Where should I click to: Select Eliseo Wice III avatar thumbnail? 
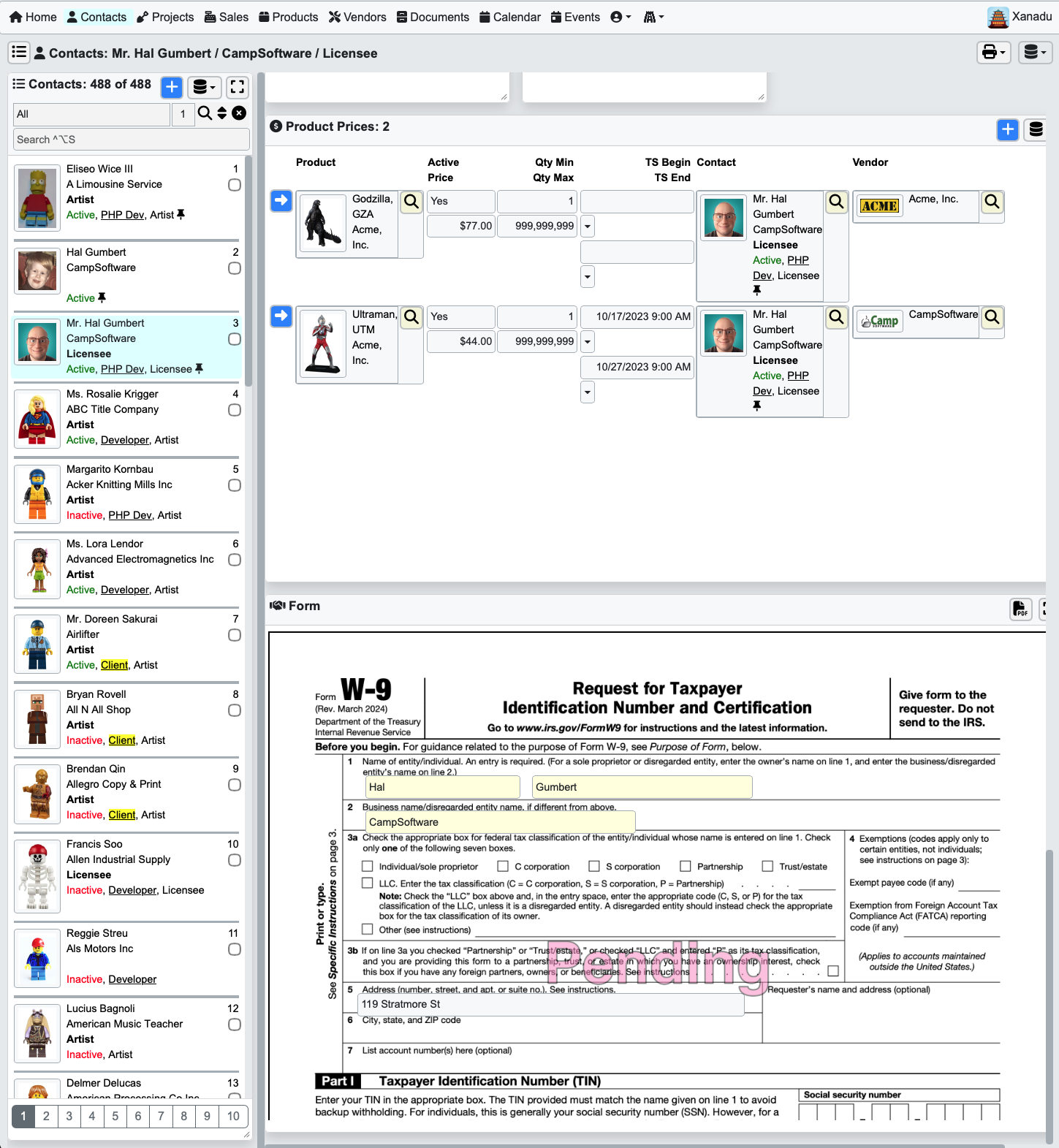coord(37,197)
